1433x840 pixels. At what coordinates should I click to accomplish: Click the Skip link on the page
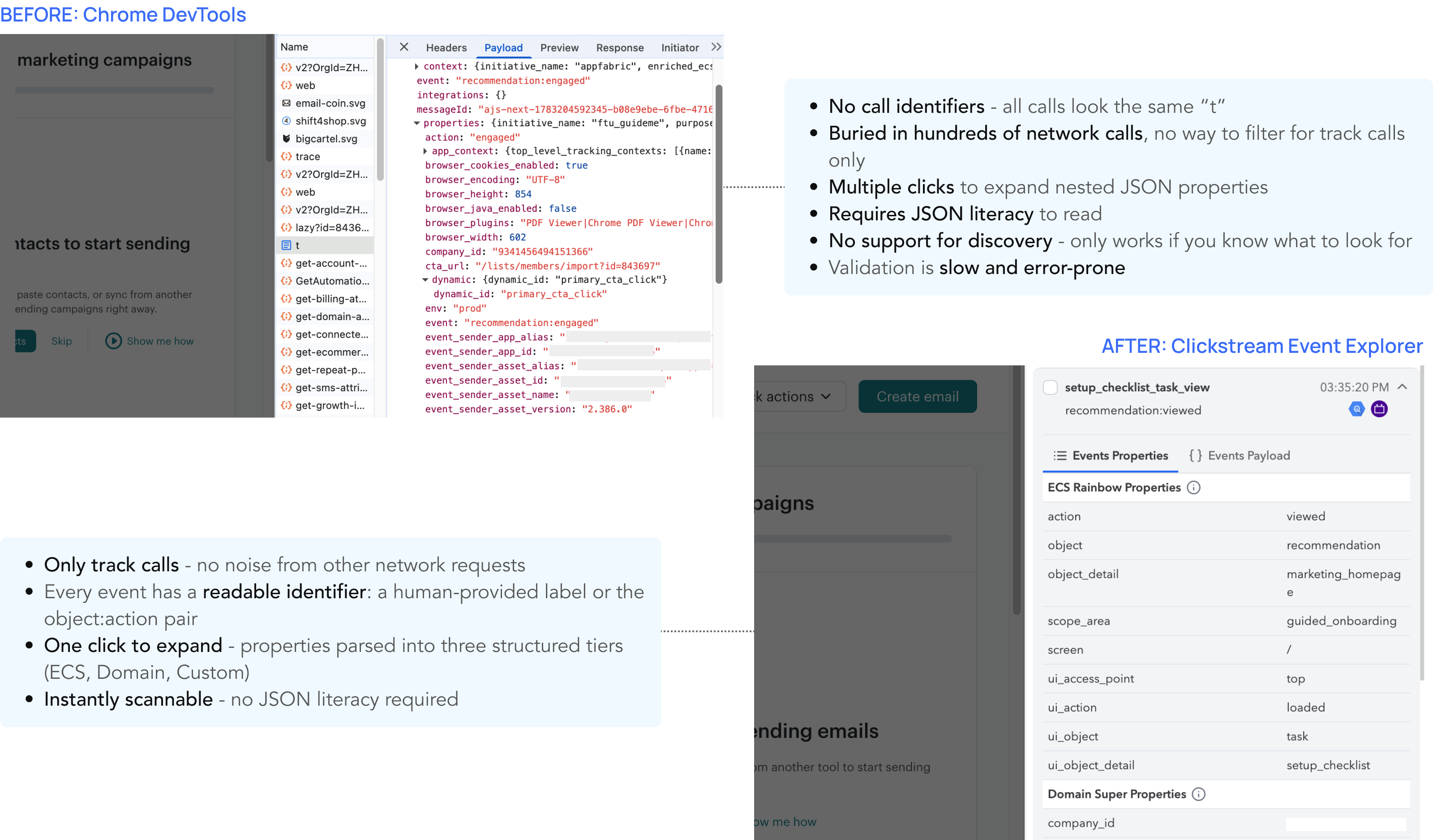[61, 341]
